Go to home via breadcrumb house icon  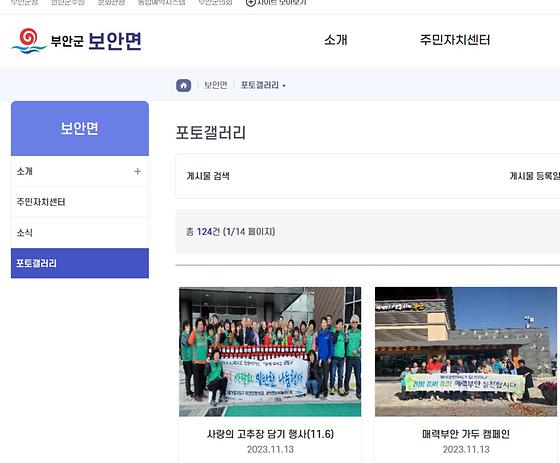pyautogui.click(x=184, y=85)
